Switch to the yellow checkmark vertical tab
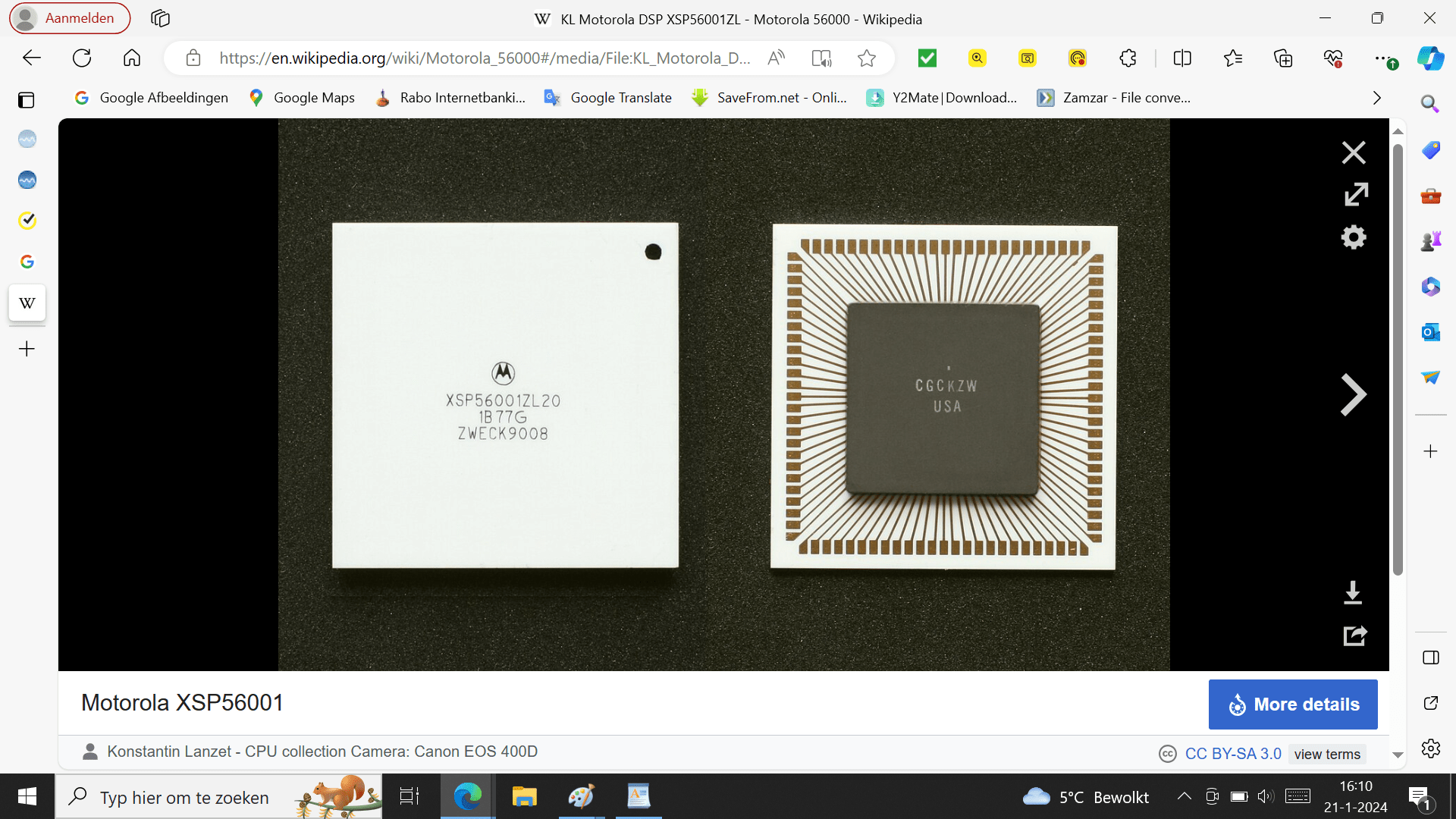 [27, 221]
